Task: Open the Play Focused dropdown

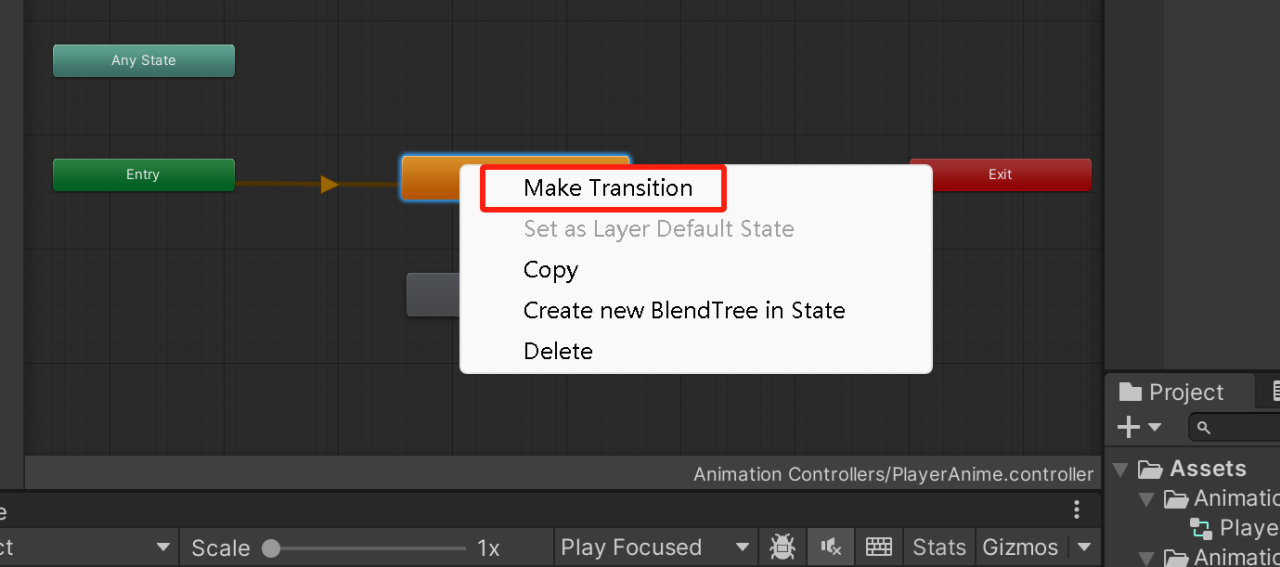Action: pyautogui.click(x=656, y=548)
